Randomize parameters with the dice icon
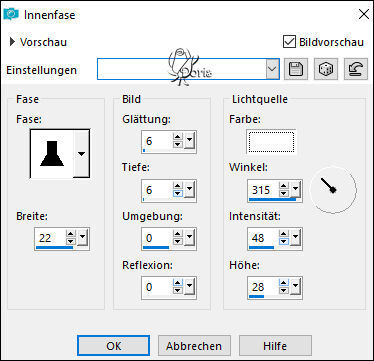This screenshot has width=374, height=361. pos(326,69)
